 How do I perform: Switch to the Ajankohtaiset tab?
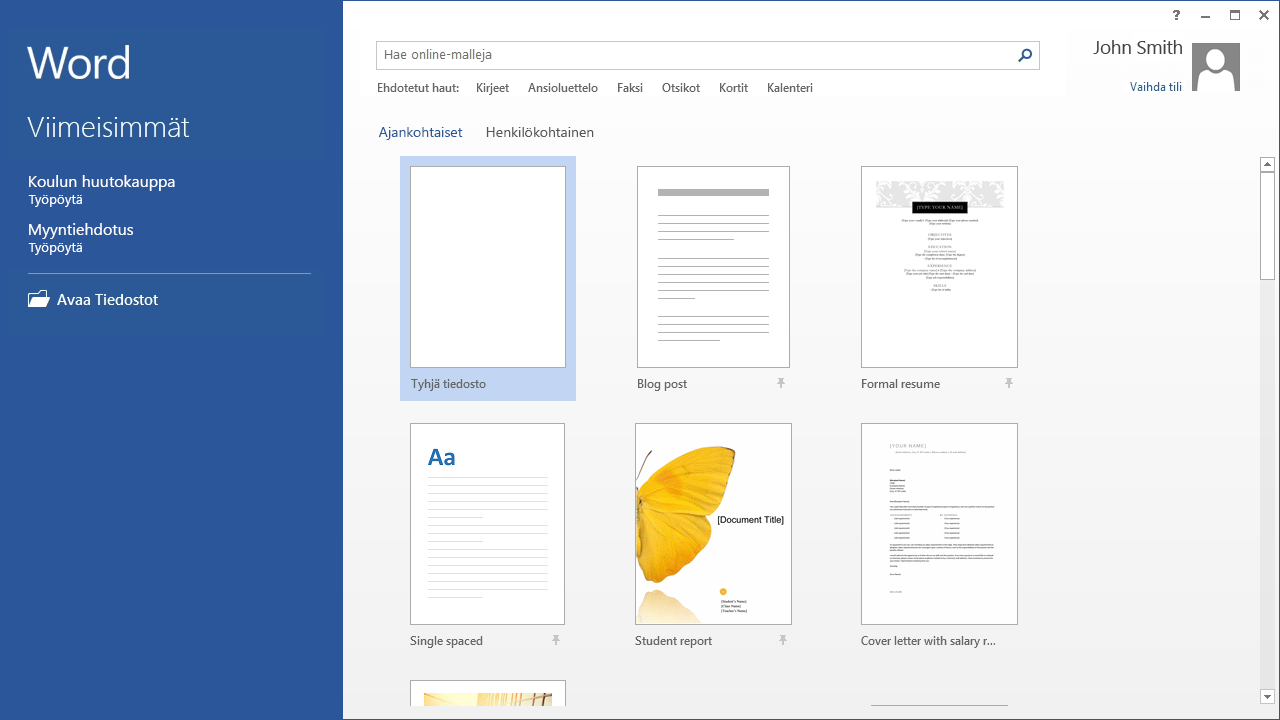click(x=420, y=132)
